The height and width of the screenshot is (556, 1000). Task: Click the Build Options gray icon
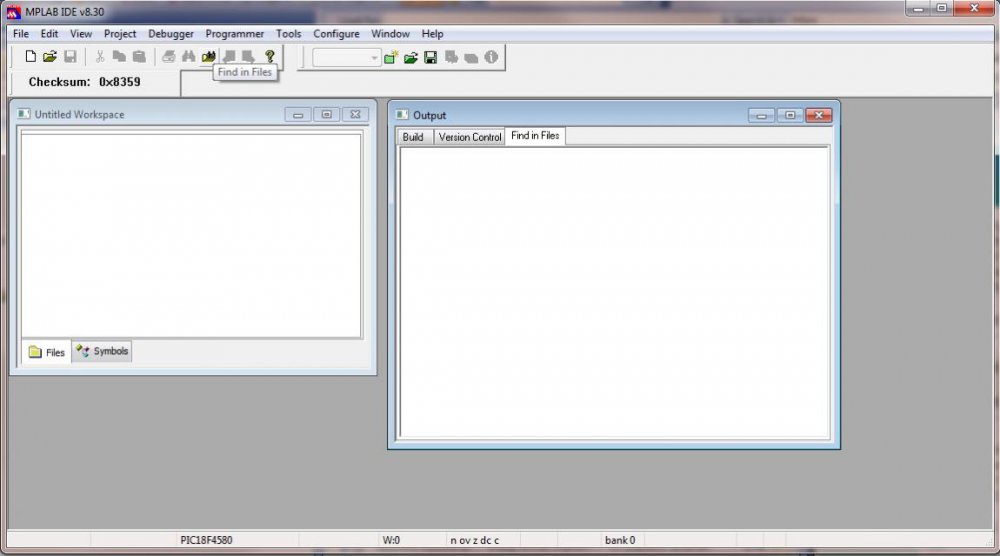pyautogui.click(x=451, y=57)
